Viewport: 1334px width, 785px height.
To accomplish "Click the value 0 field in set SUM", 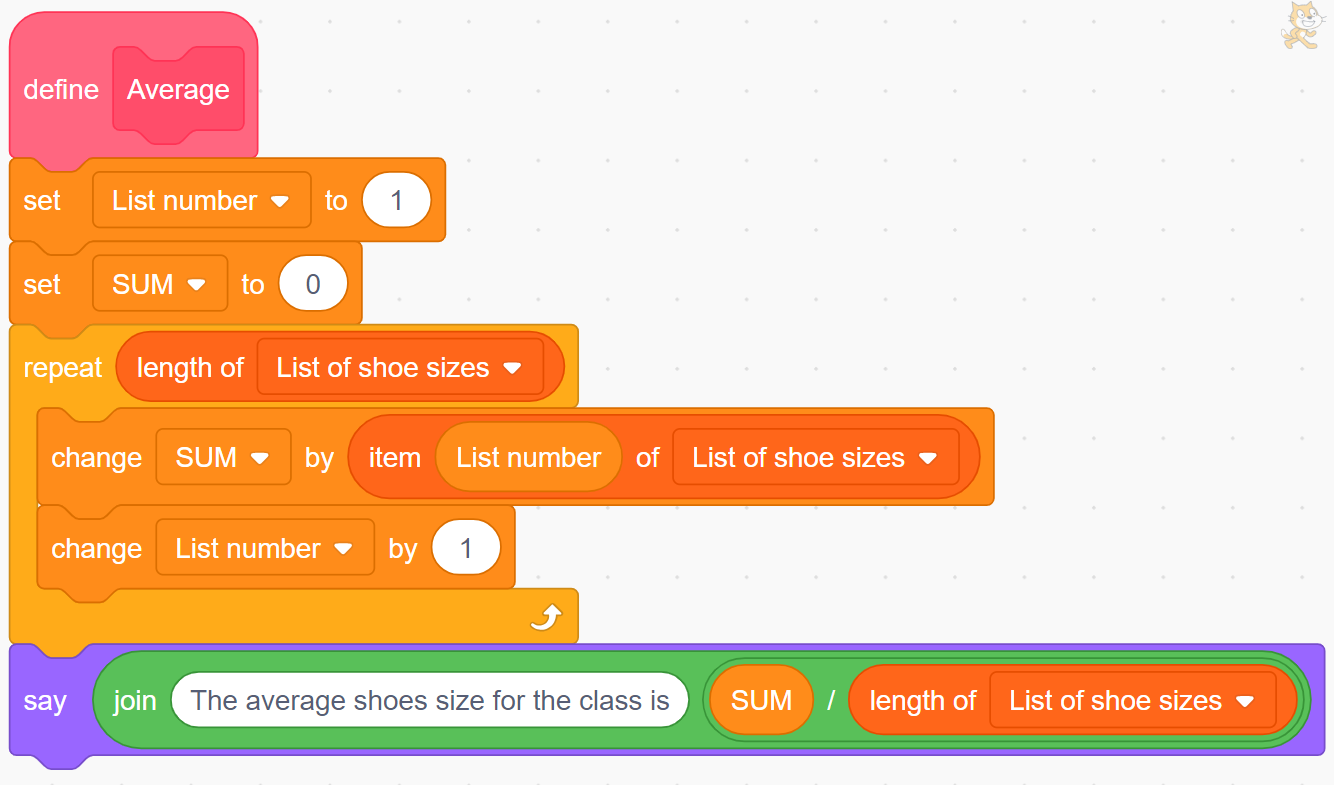I will click(x=313, y=285).
